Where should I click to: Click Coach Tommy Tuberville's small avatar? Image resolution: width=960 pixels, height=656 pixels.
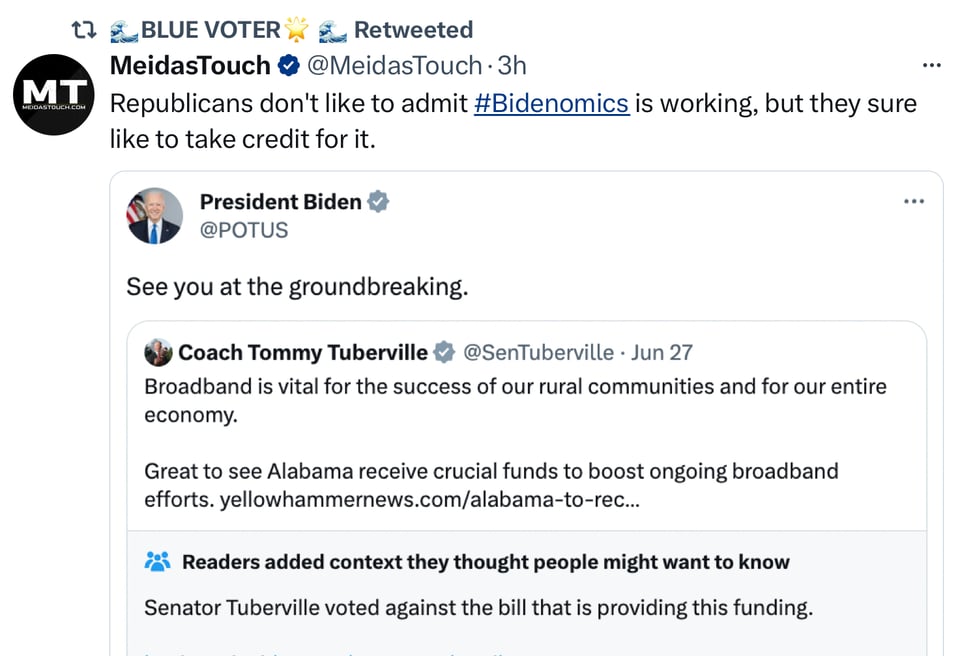click(158, 352)
